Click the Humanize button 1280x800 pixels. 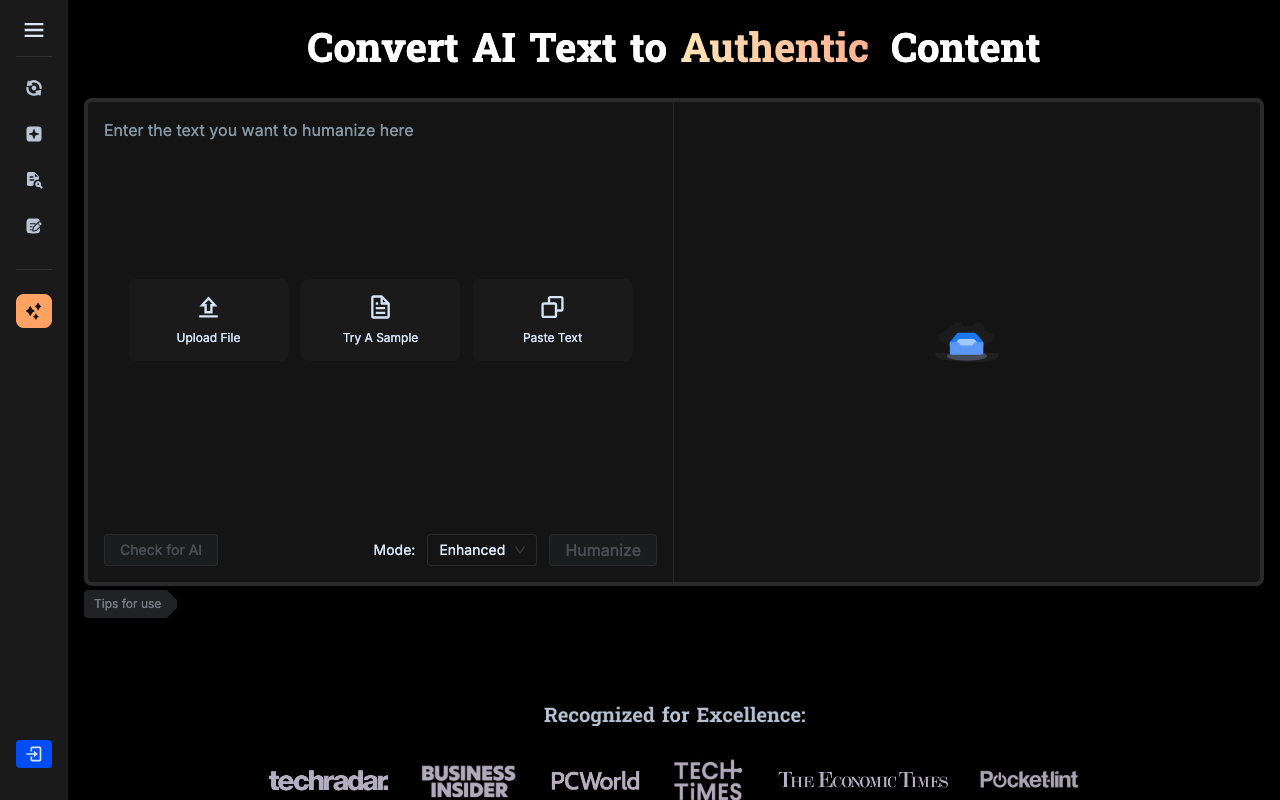pos(603,550)
